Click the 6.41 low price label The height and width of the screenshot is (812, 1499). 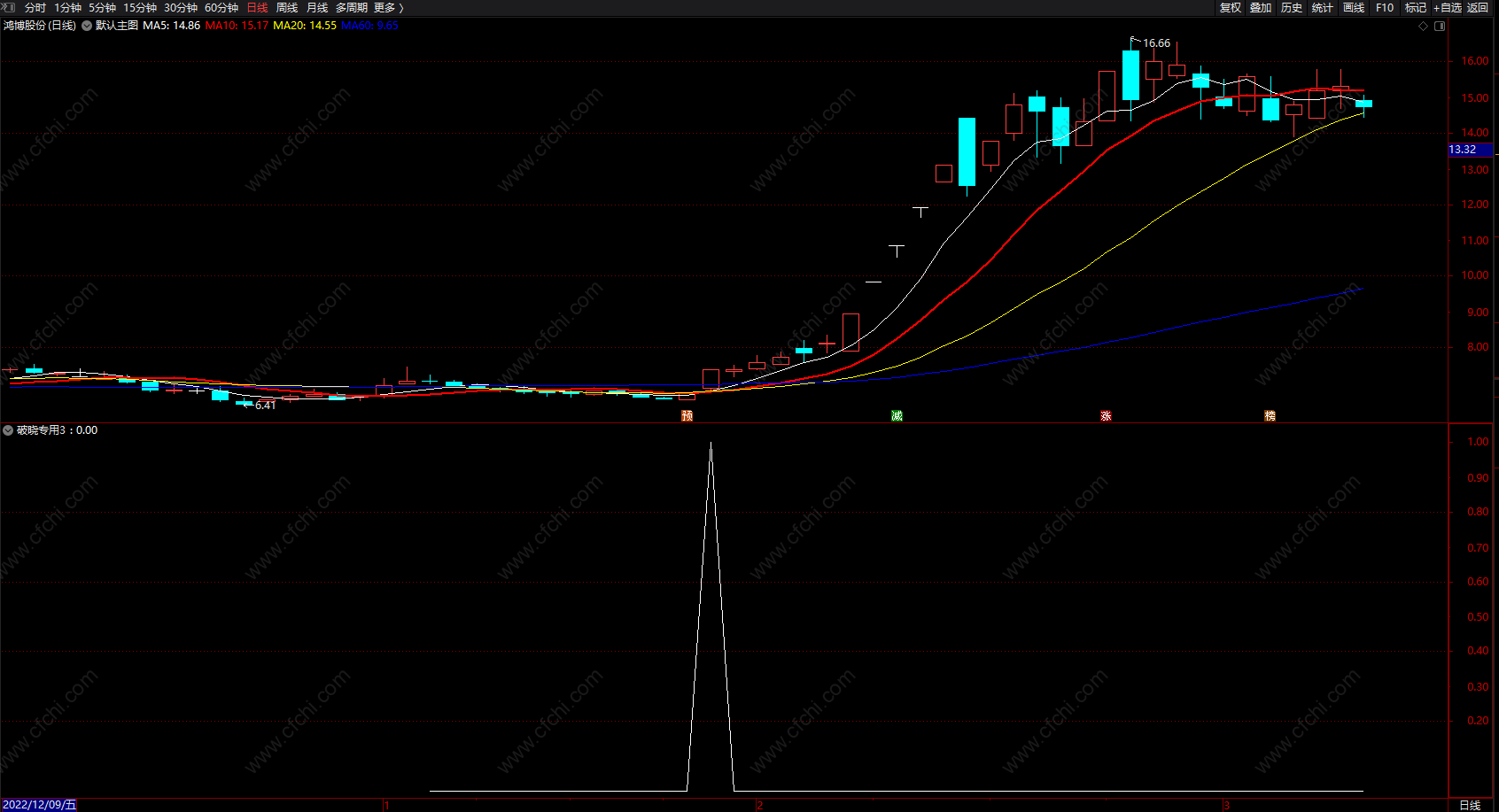265,405
